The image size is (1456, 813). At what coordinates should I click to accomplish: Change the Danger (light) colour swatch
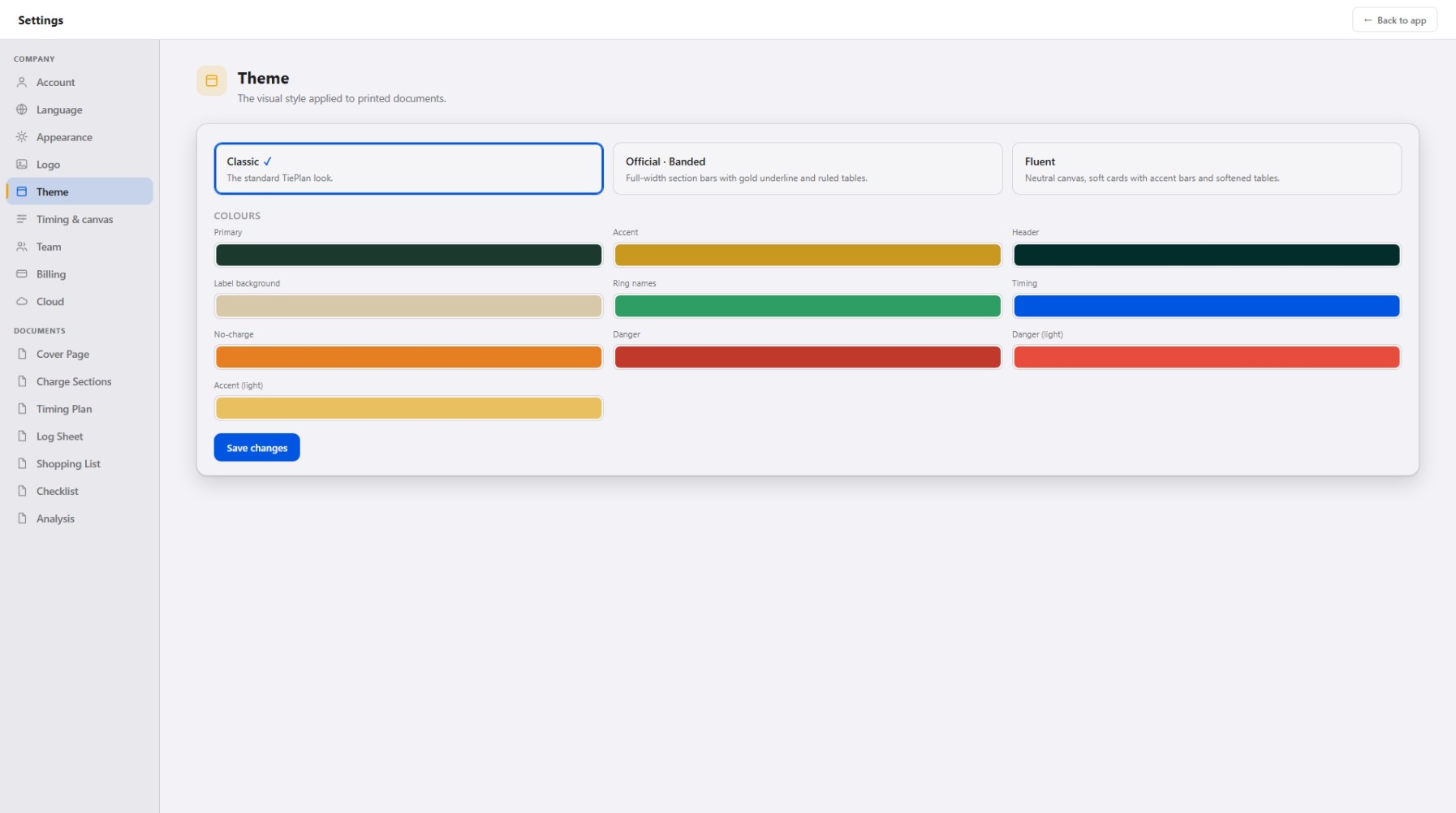coord(1206,357)
